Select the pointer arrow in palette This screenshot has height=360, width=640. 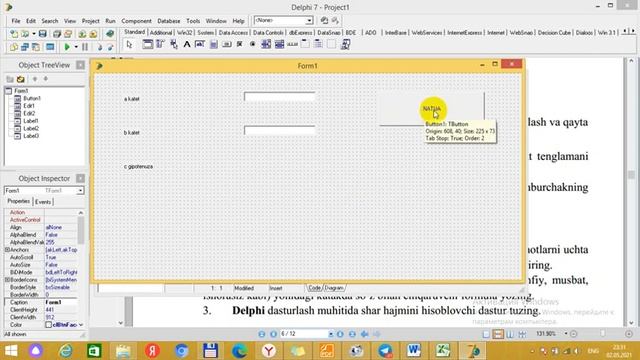pos(129,44)
